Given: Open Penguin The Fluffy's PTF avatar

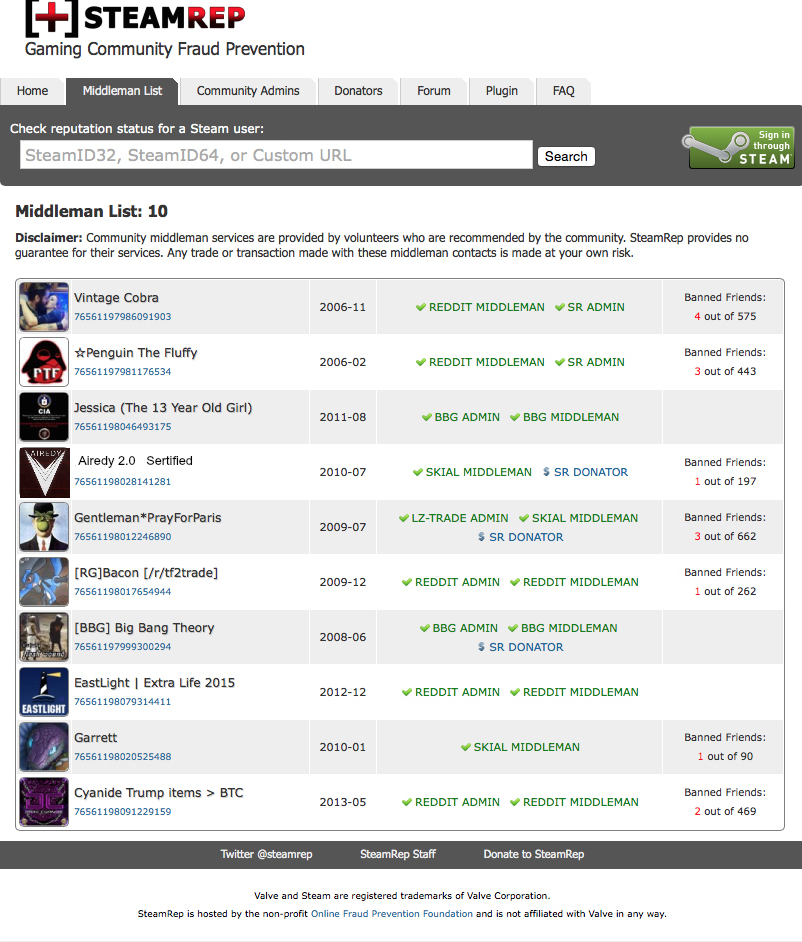Looking at the screenshot, I should [x=44, y=362].
